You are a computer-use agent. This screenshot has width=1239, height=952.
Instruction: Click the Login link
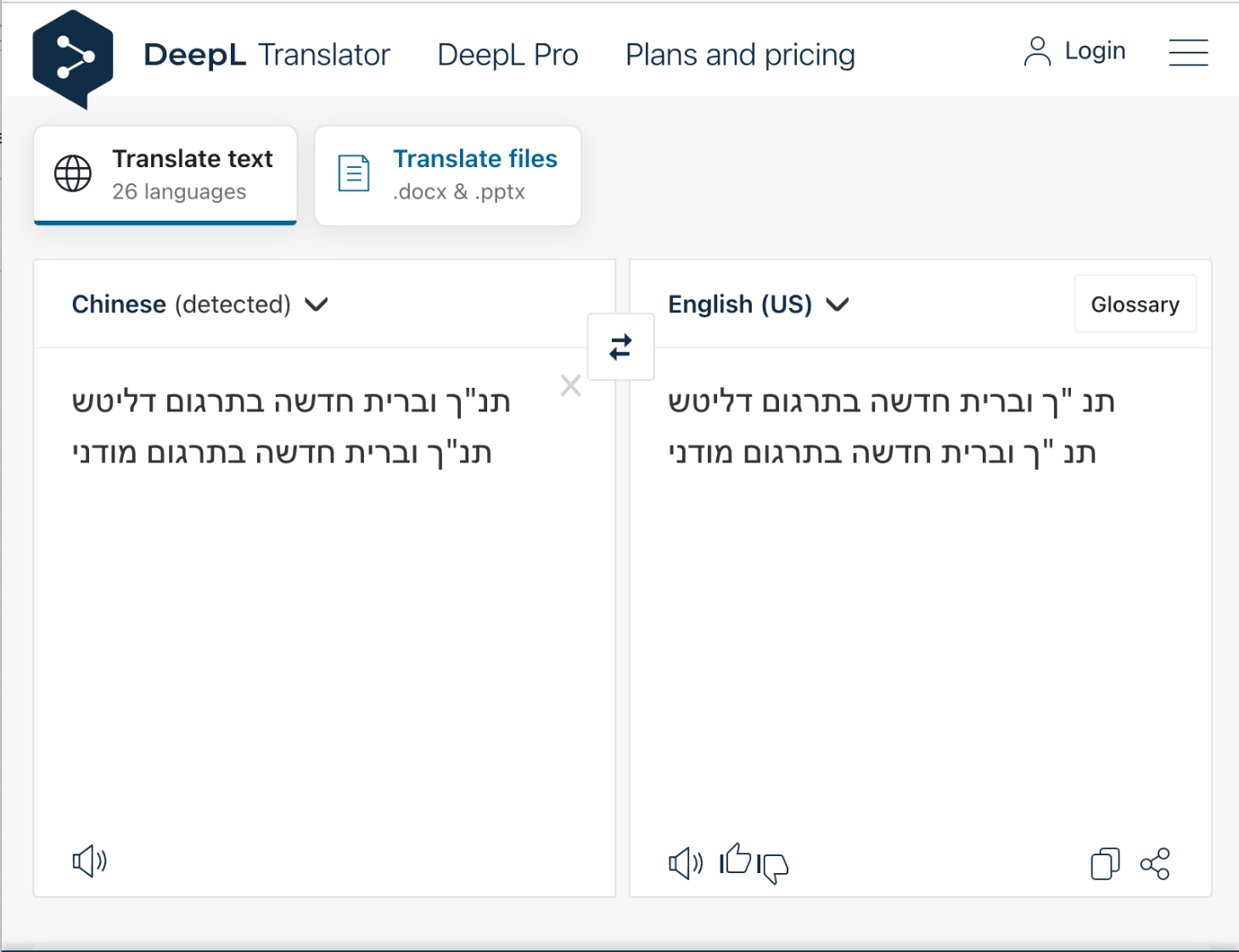pos(1075,52)
